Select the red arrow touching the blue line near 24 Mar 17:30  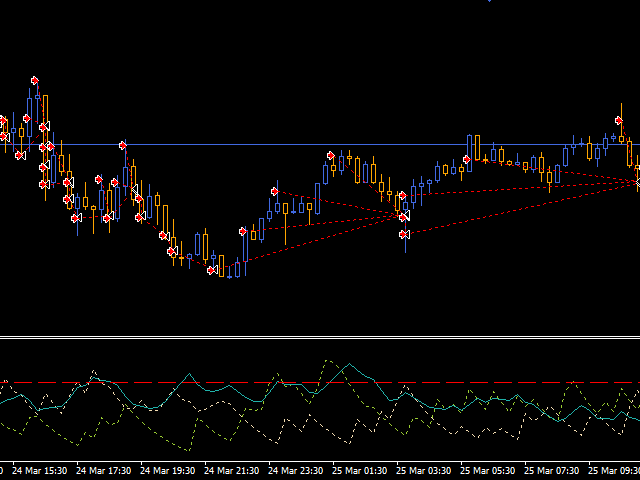click(123, 146)
